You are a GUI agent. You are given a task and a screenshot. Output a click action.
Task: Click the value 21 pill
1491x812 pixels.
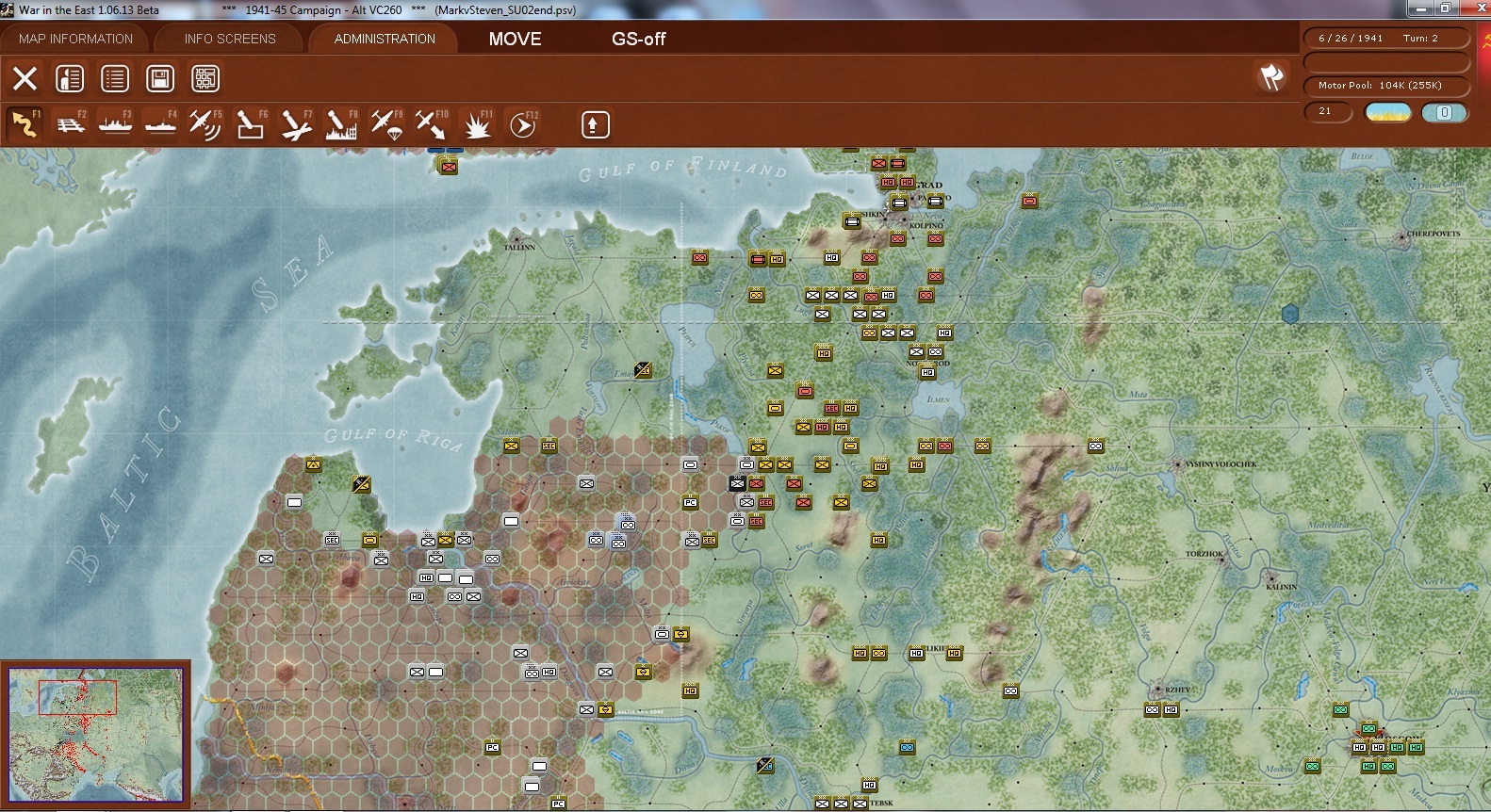point(1328,112)
